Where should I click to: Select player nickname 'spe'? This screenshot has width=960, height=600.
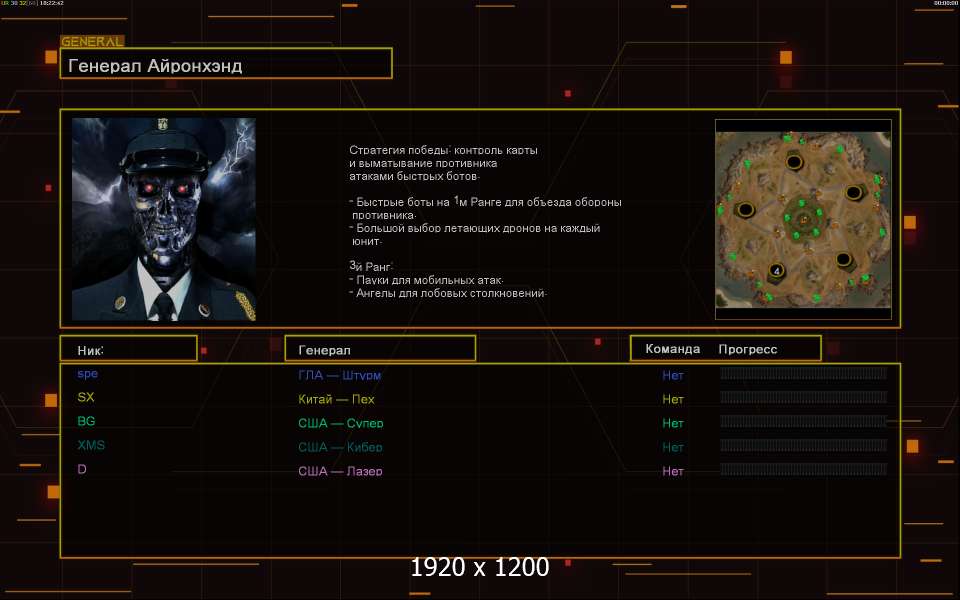(x=88, y=373)
